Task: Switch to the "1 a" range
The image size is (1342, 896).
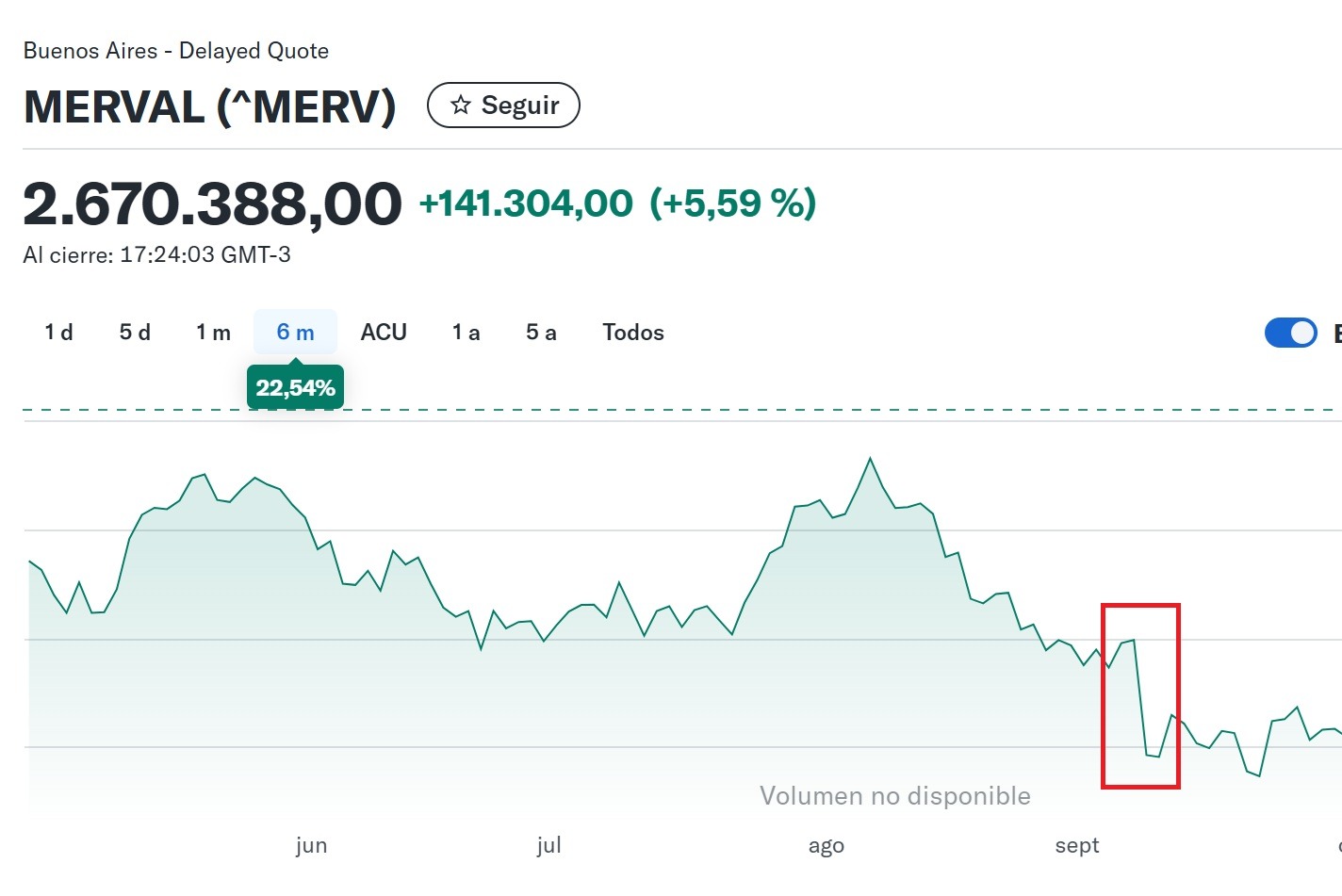Action: (464, 332)
